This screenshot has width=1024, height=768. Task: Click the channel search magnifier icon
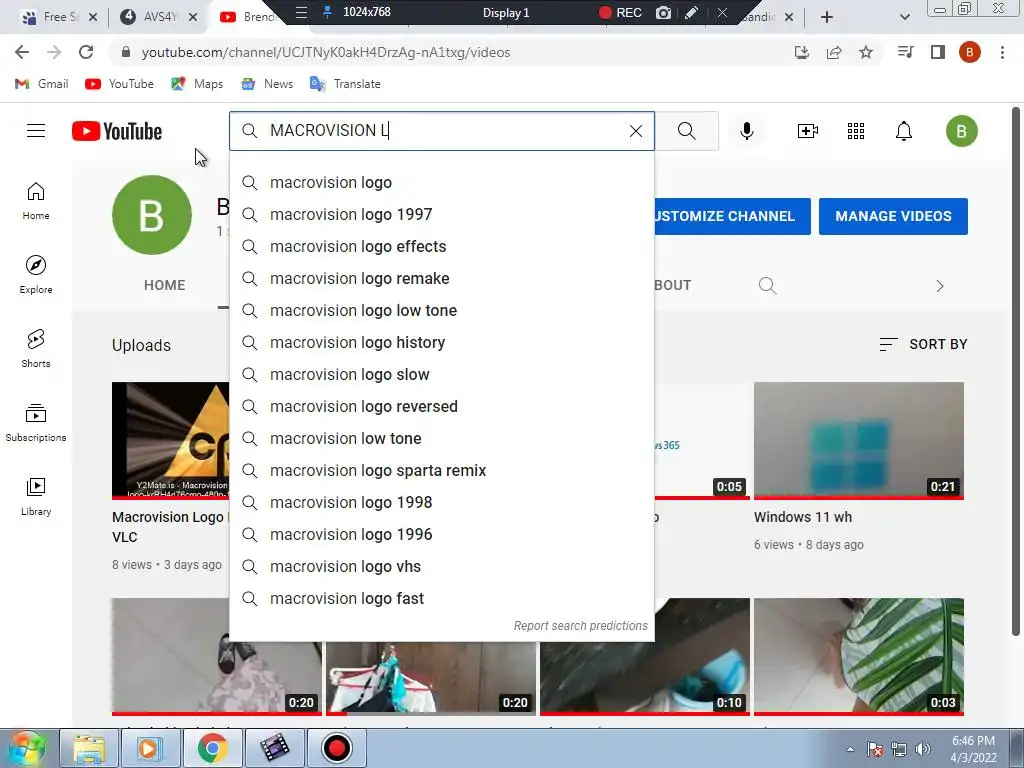pos(767,285)
